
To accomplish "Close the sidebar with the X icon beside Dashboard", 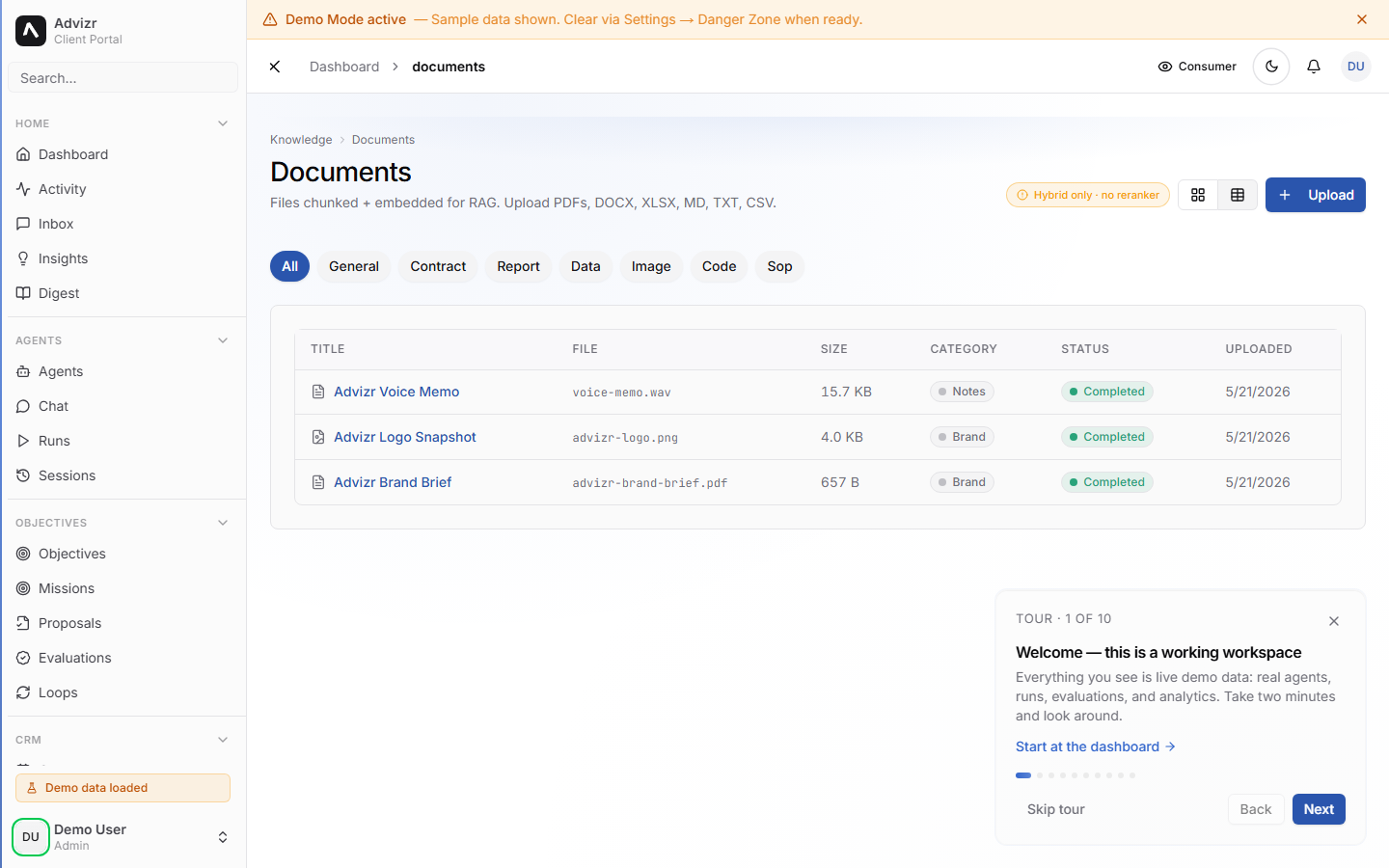I will [275, 67].
